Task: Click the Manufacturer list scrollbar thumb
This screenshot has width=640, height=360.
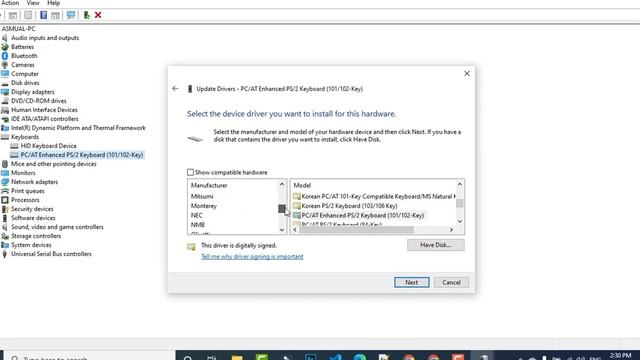Action: tap(282, 209)
